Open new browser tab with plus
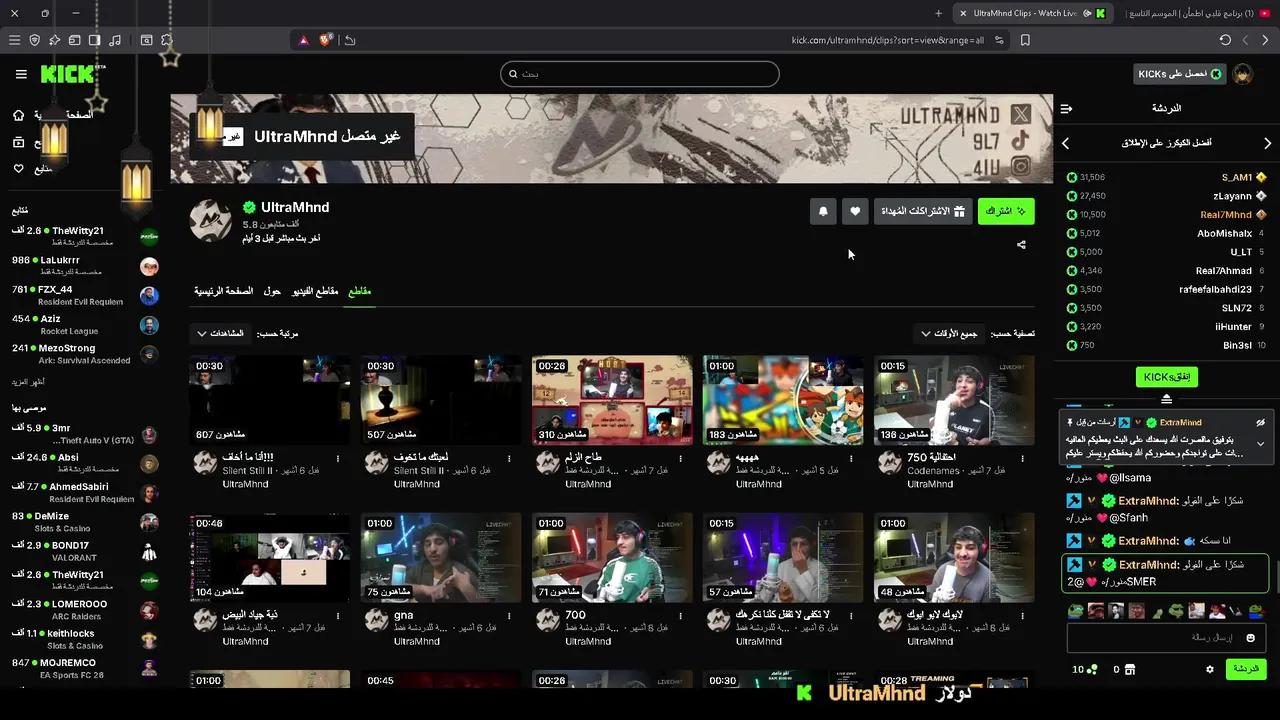This screenshot has height=720, width=1280. tap(938, 13)
